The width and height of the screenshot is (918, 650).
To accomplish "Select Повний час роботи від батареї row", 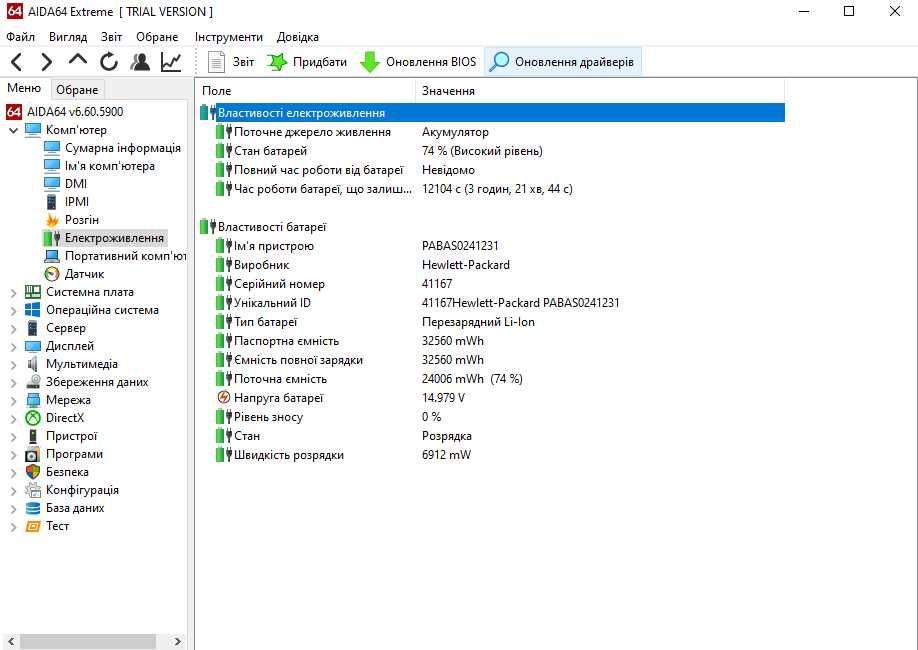I will (x=492, y=170).
